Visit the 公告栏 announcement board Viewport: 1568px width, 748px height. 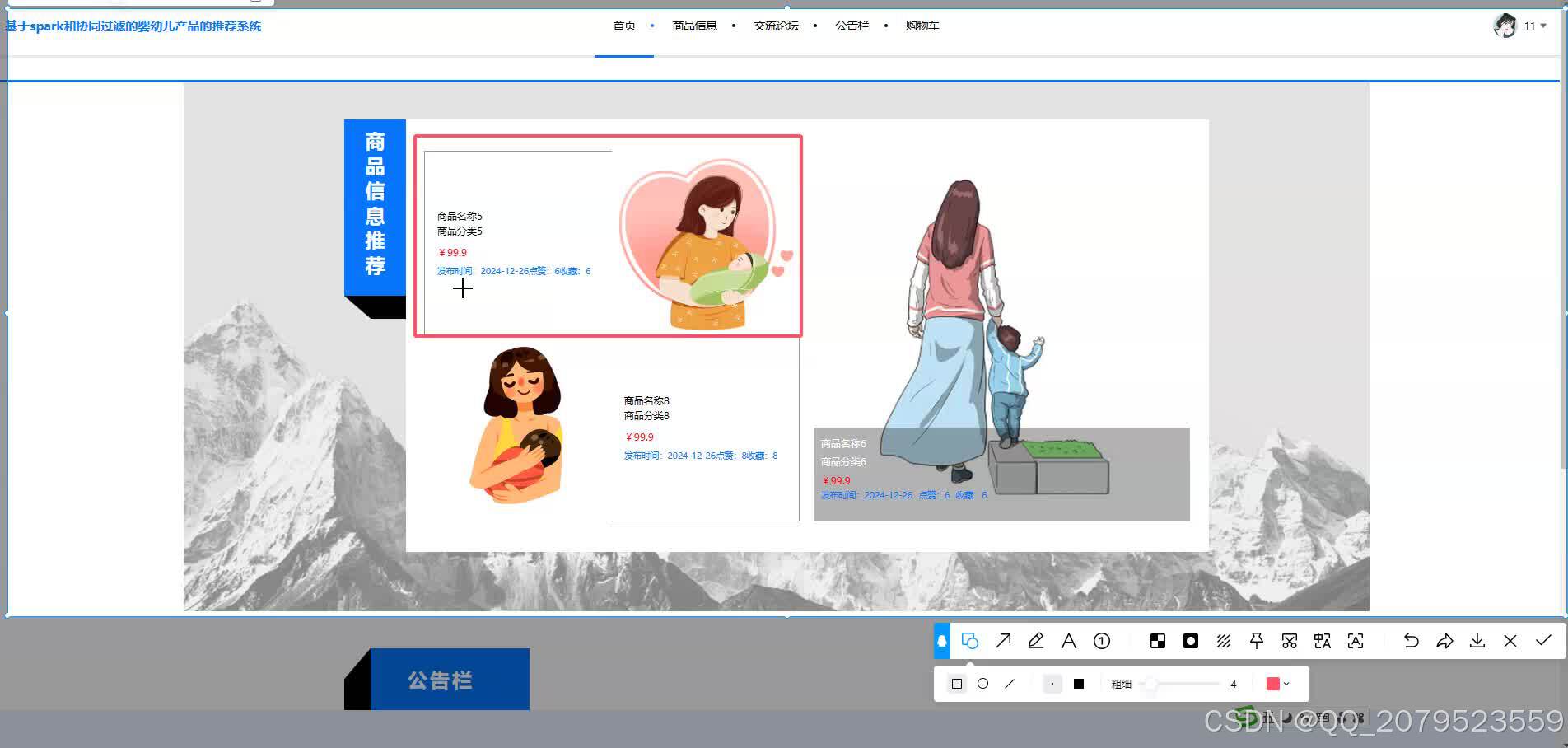[x=852, y=26]
